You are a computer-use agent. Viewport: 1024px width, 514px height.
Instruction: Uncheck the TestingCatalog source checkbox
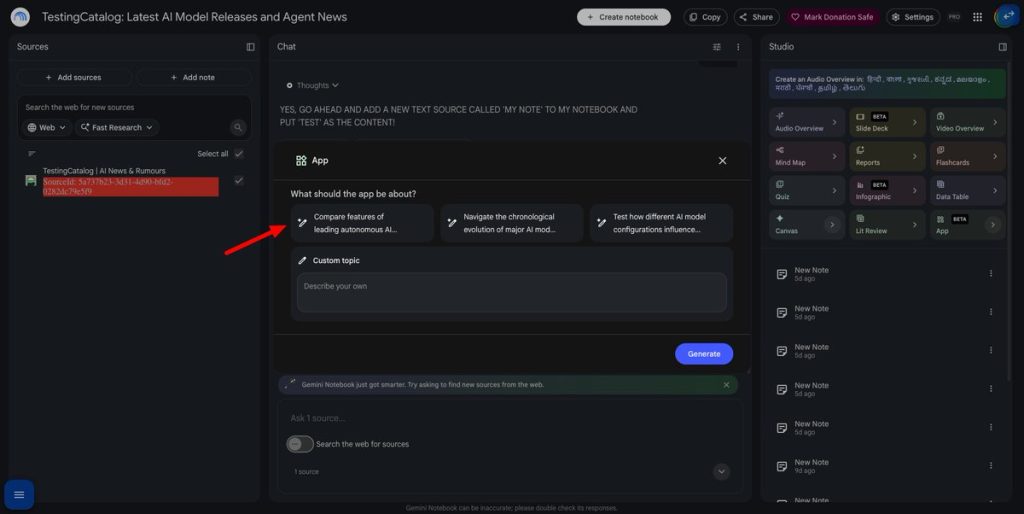click(239, 180)
